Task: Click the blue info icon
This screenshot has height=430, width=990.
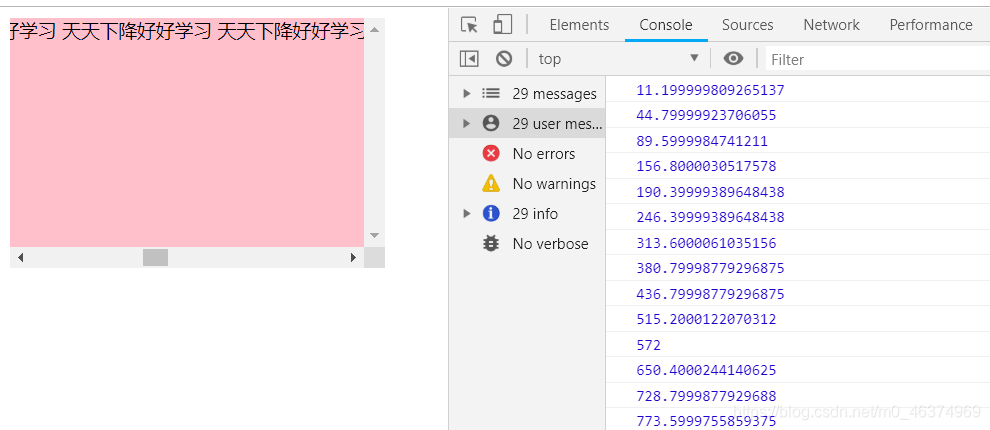Action: [x=491, y=213]
